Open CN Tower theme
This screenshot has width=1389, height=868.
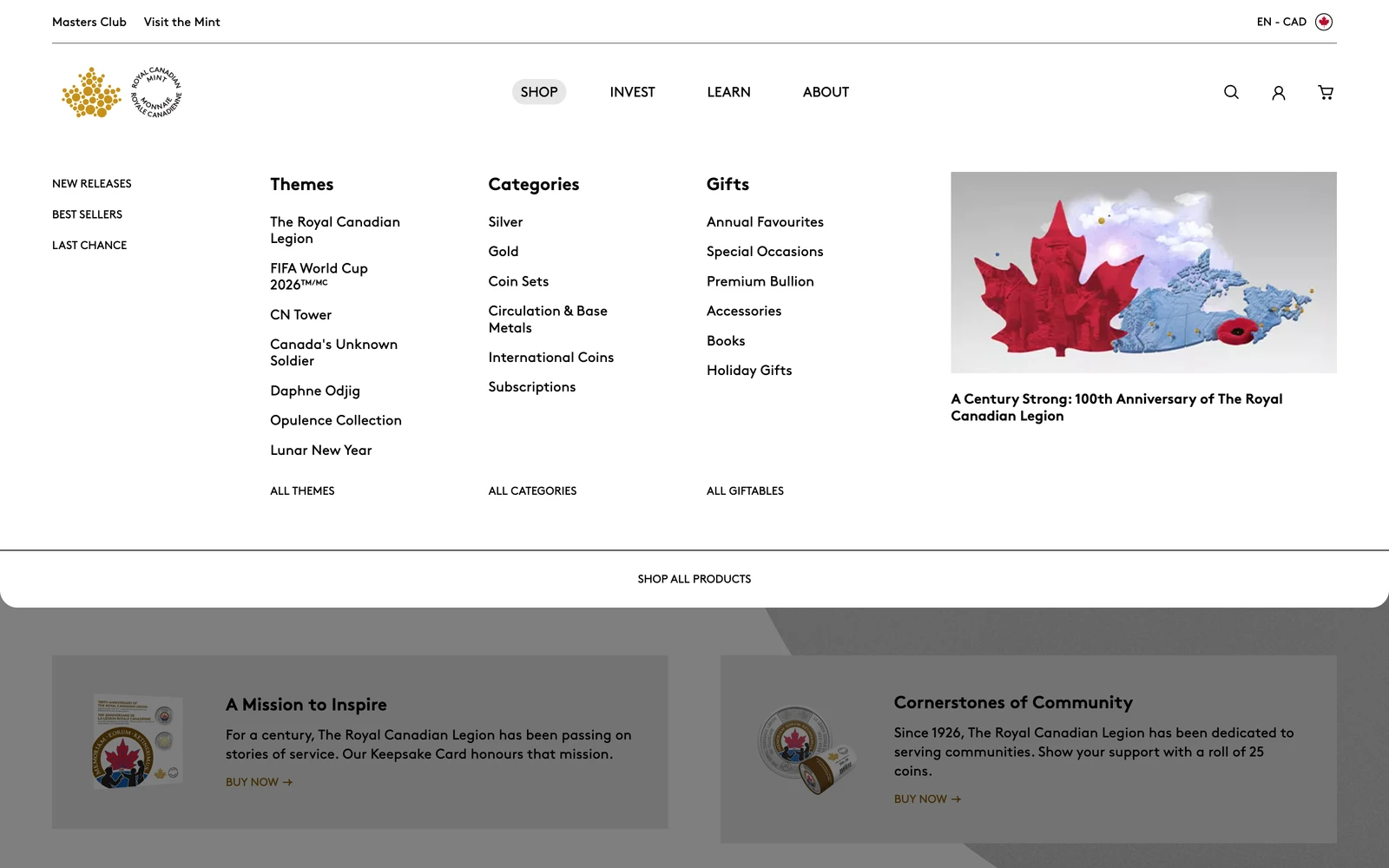pos(300,314)
